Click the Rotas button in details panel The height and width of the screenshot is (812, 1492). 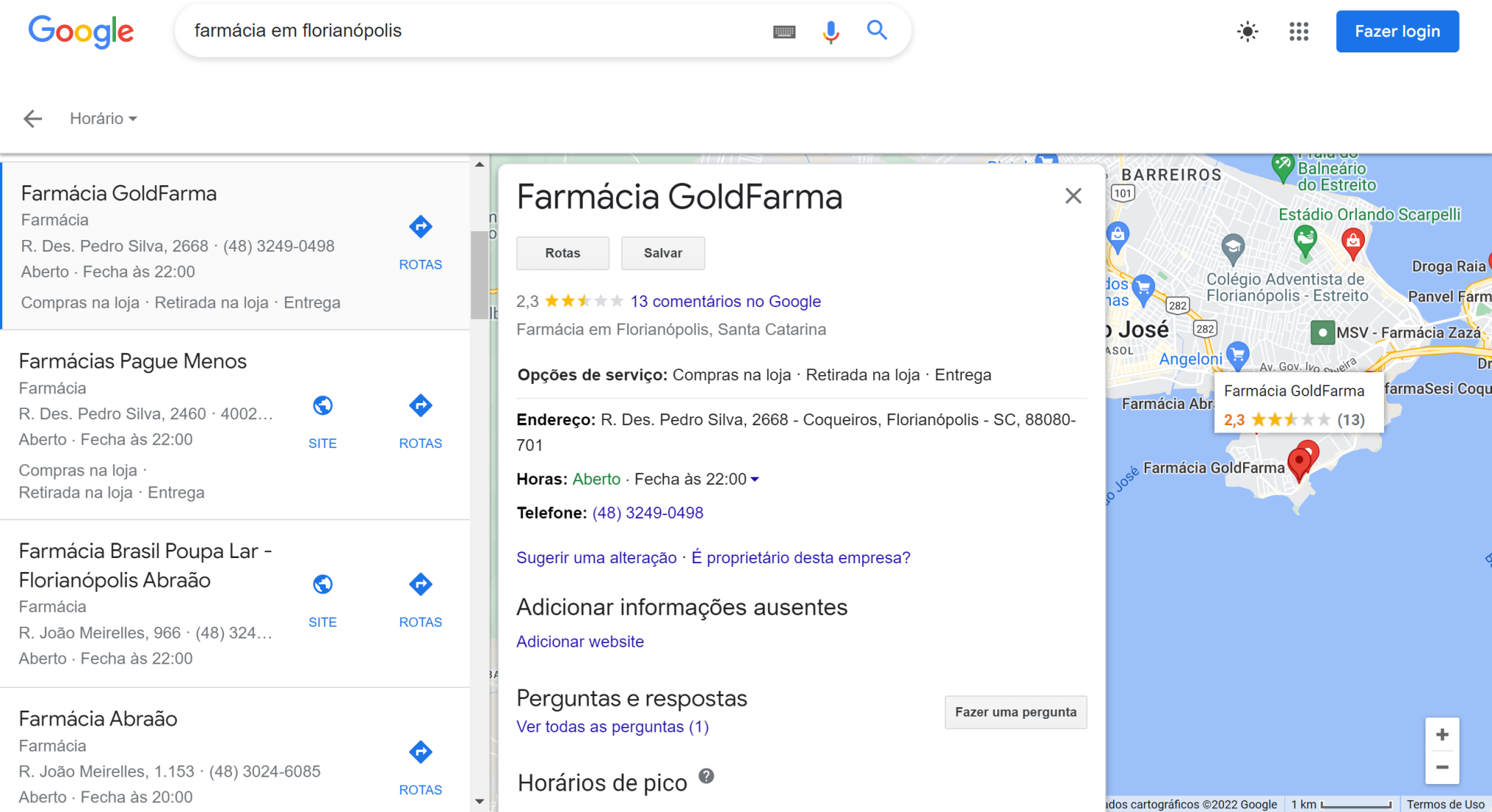pyautogui.click(x=563, y=253)
